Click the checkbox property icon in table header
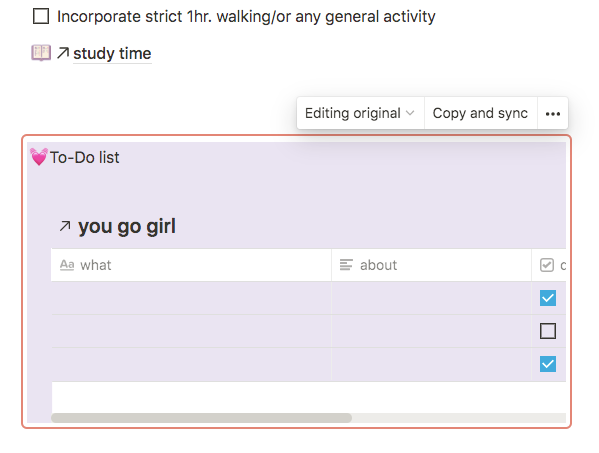599x453 pixels. 547,265
